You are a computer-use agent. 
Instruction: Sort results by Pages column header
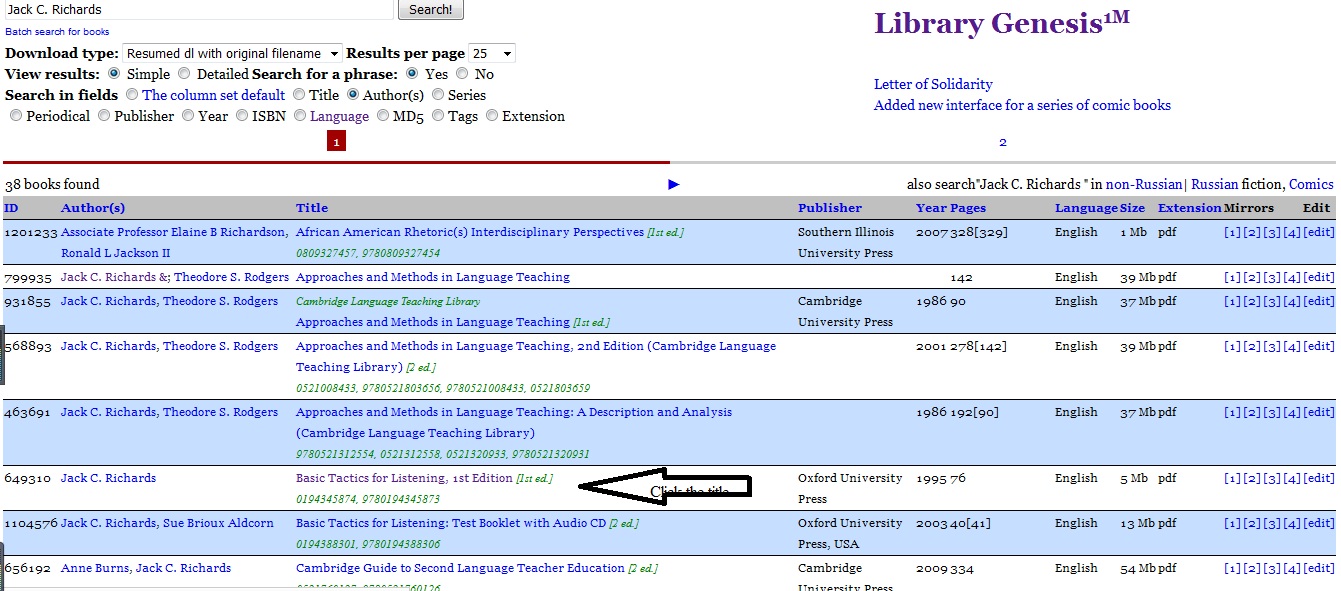click(967, 208)
